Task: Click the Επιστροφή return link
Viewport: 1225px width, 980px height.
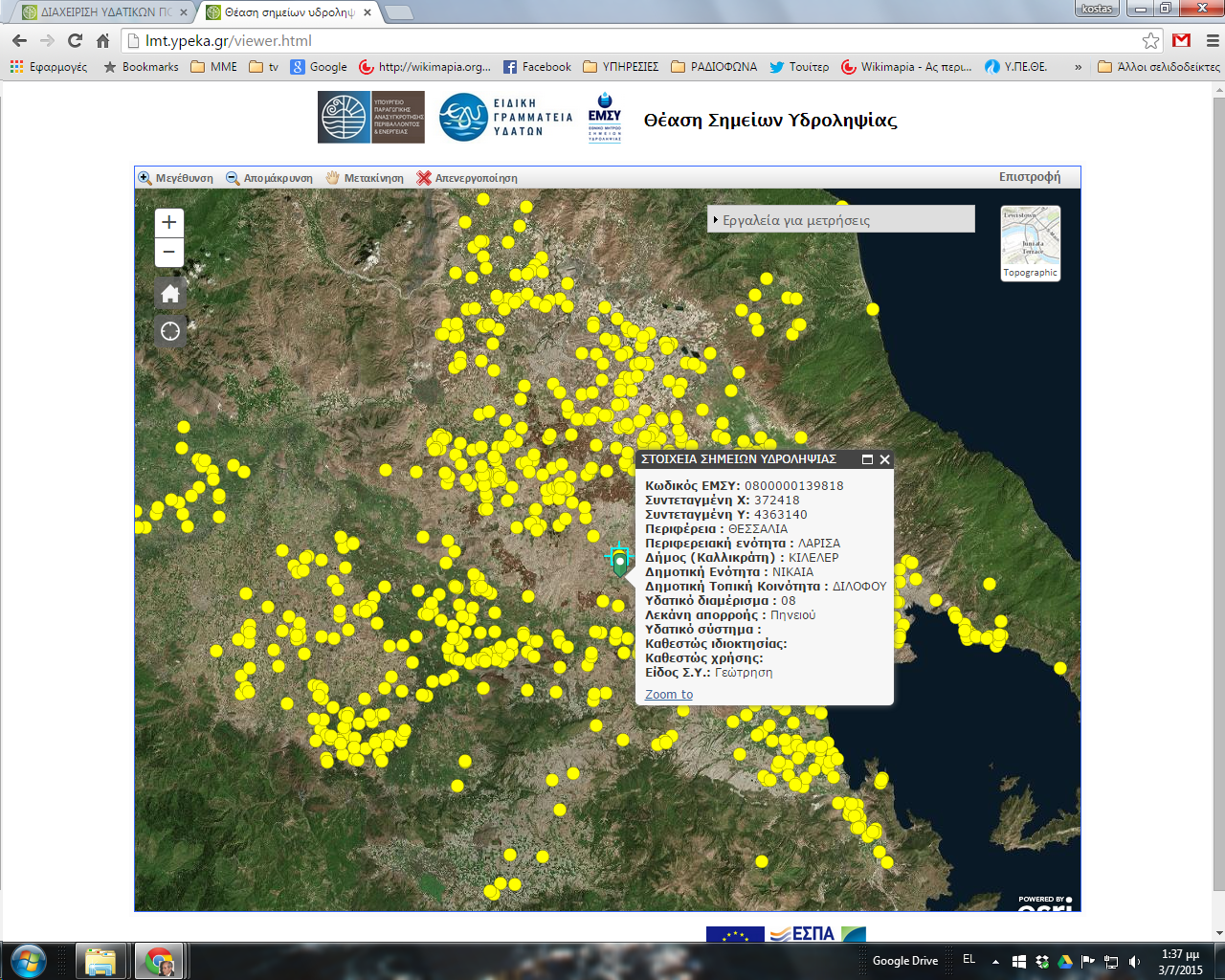Action: (1029, 177)
